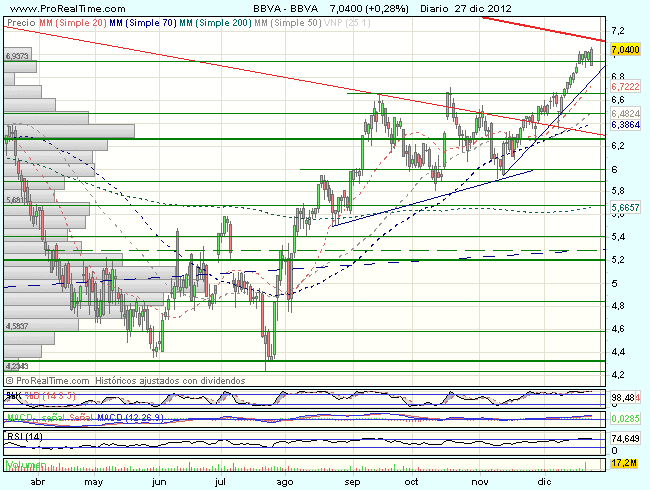Select the Precio legend label
Image resolution: width=650 pixels, height=490 pixels.
click(21, 23)
